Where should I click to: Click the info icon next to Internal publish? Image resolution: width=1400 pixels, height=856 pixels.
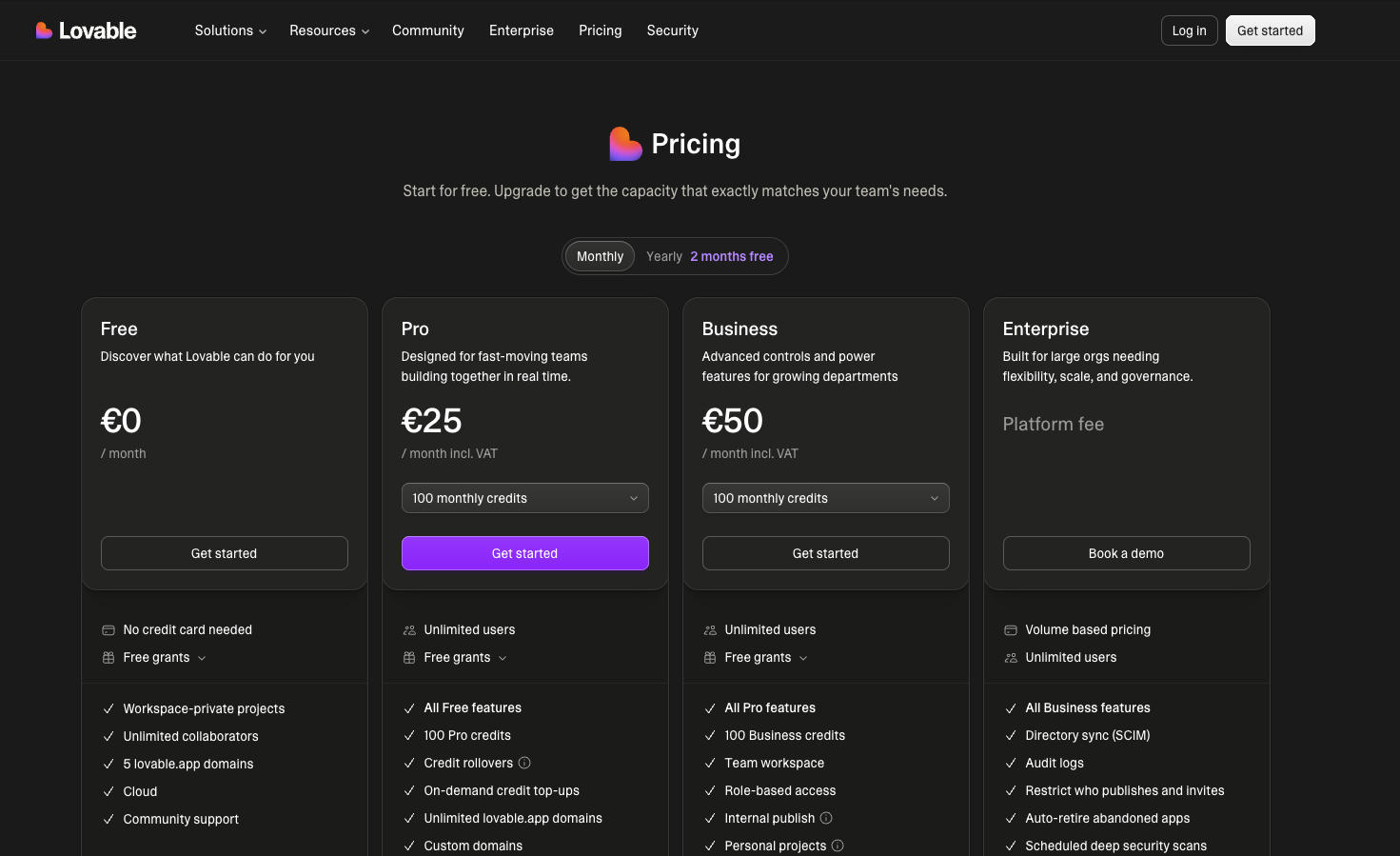(826, 818)
